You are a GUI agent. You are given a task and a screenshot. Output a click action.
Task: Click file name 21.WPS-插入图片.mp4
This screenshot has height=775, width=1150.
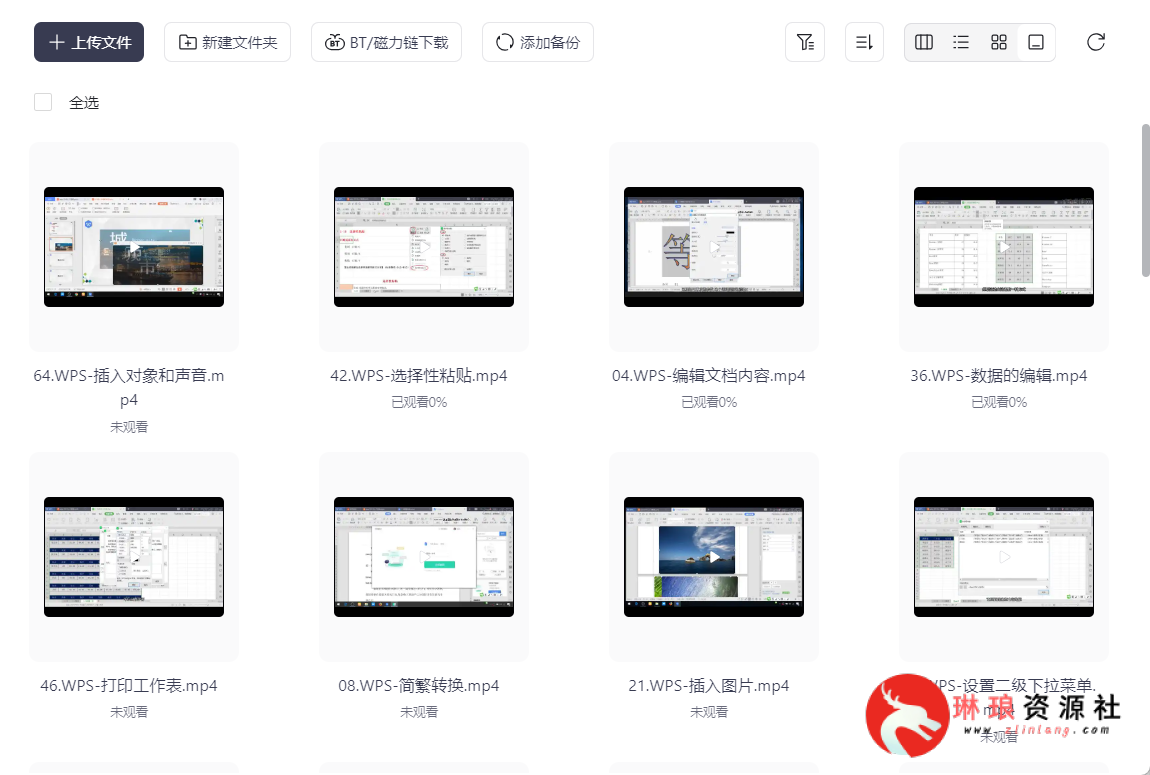(x=708, y=686)
